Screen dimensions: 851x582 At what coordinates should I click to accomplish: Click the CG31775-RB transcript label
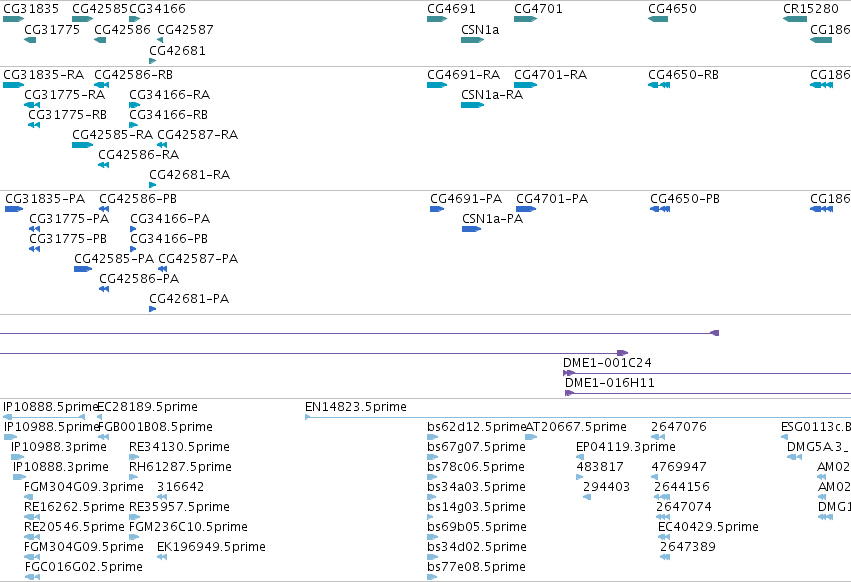68,115
